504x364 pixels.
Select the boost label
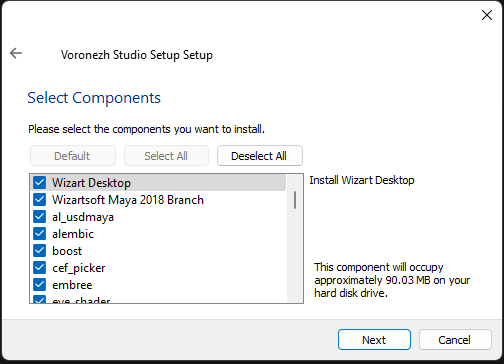point(67,251)
